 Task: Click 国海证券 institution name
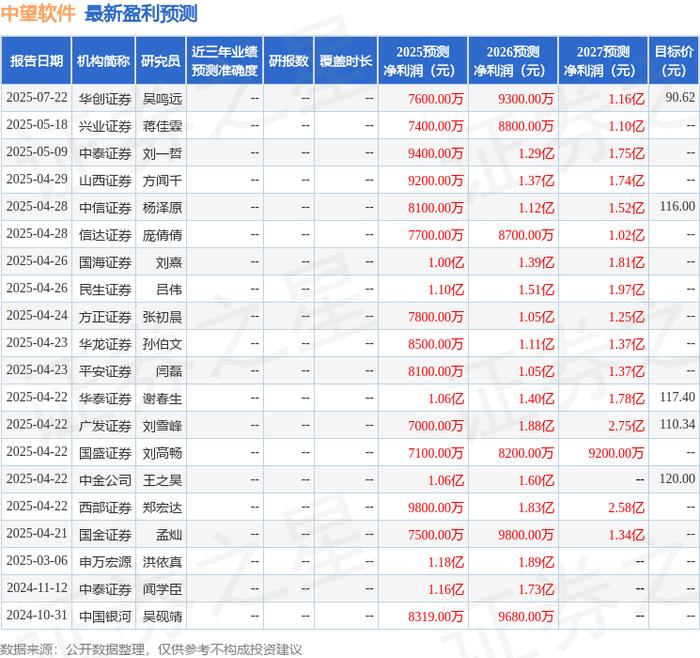coord(105,262)
